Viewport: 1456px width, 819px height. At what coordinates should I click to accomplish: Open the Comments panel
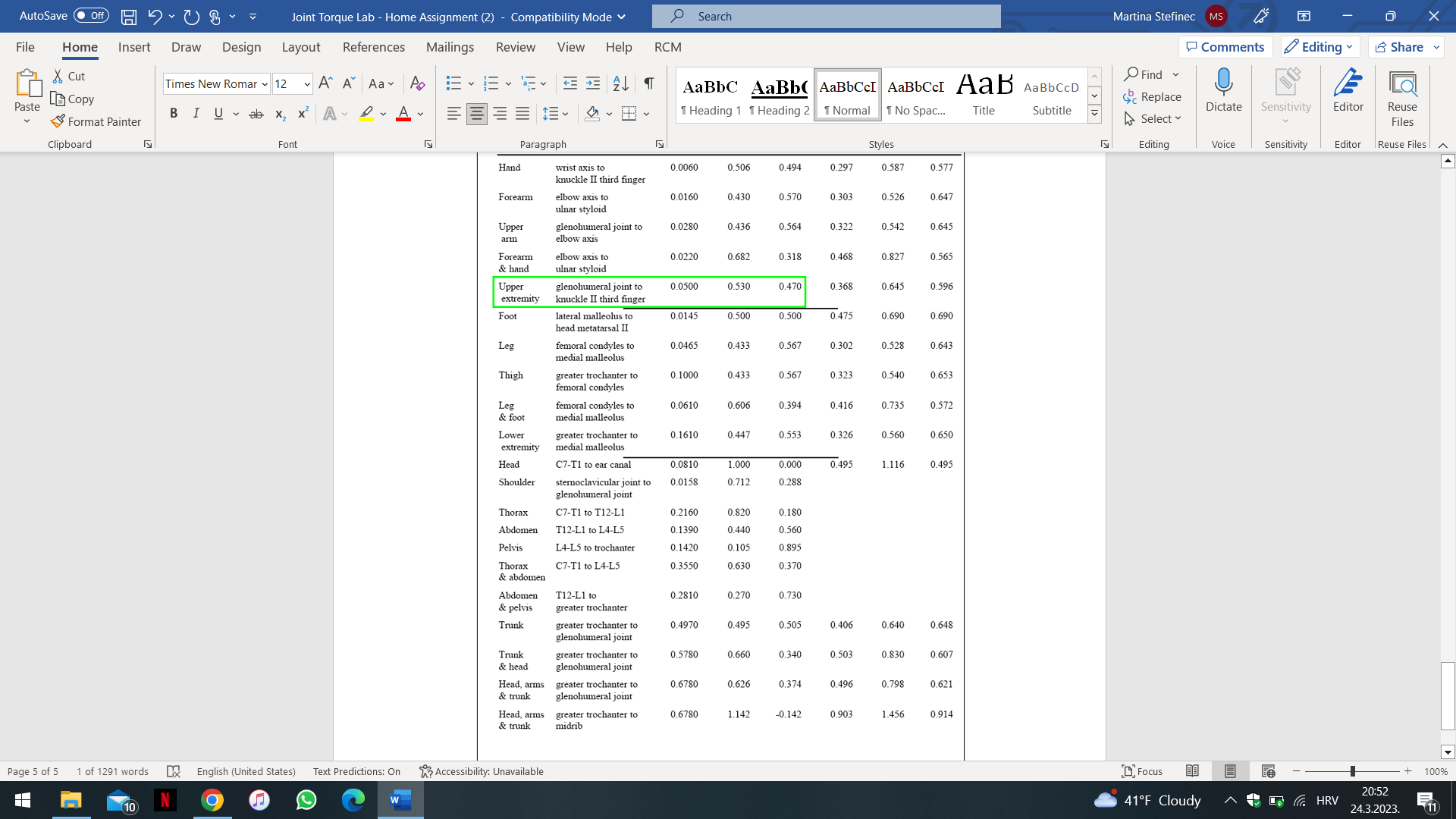1225,46
